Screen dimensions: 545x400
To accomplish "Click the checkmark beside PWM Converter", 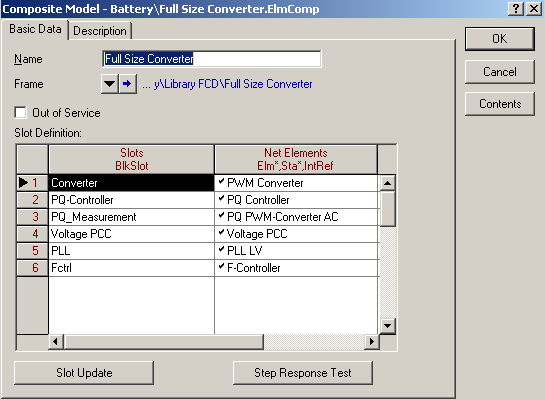I will (221, 181).
